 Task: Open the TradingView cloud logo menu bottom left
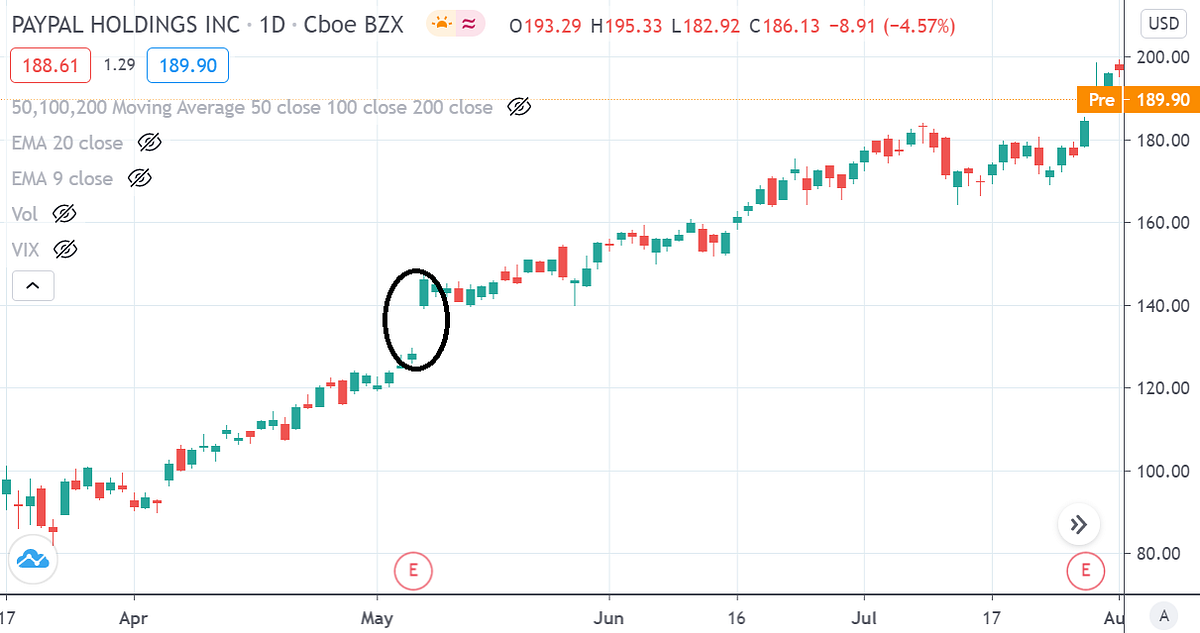click(32, 560)
